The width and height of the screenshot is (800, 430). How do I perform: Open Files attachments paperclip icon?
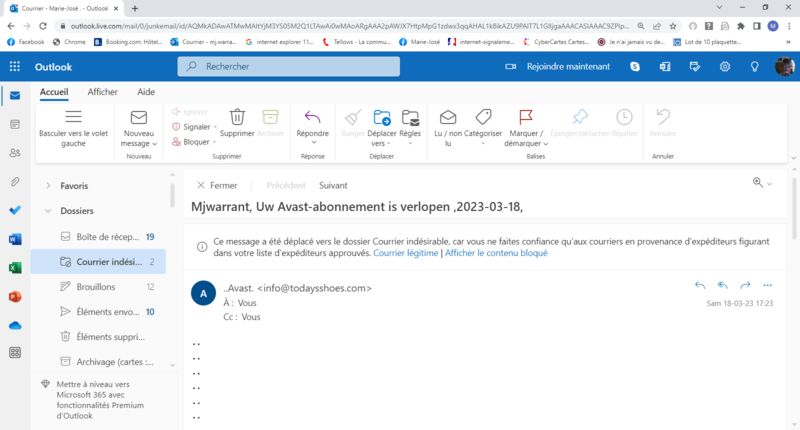coord(15,181)
